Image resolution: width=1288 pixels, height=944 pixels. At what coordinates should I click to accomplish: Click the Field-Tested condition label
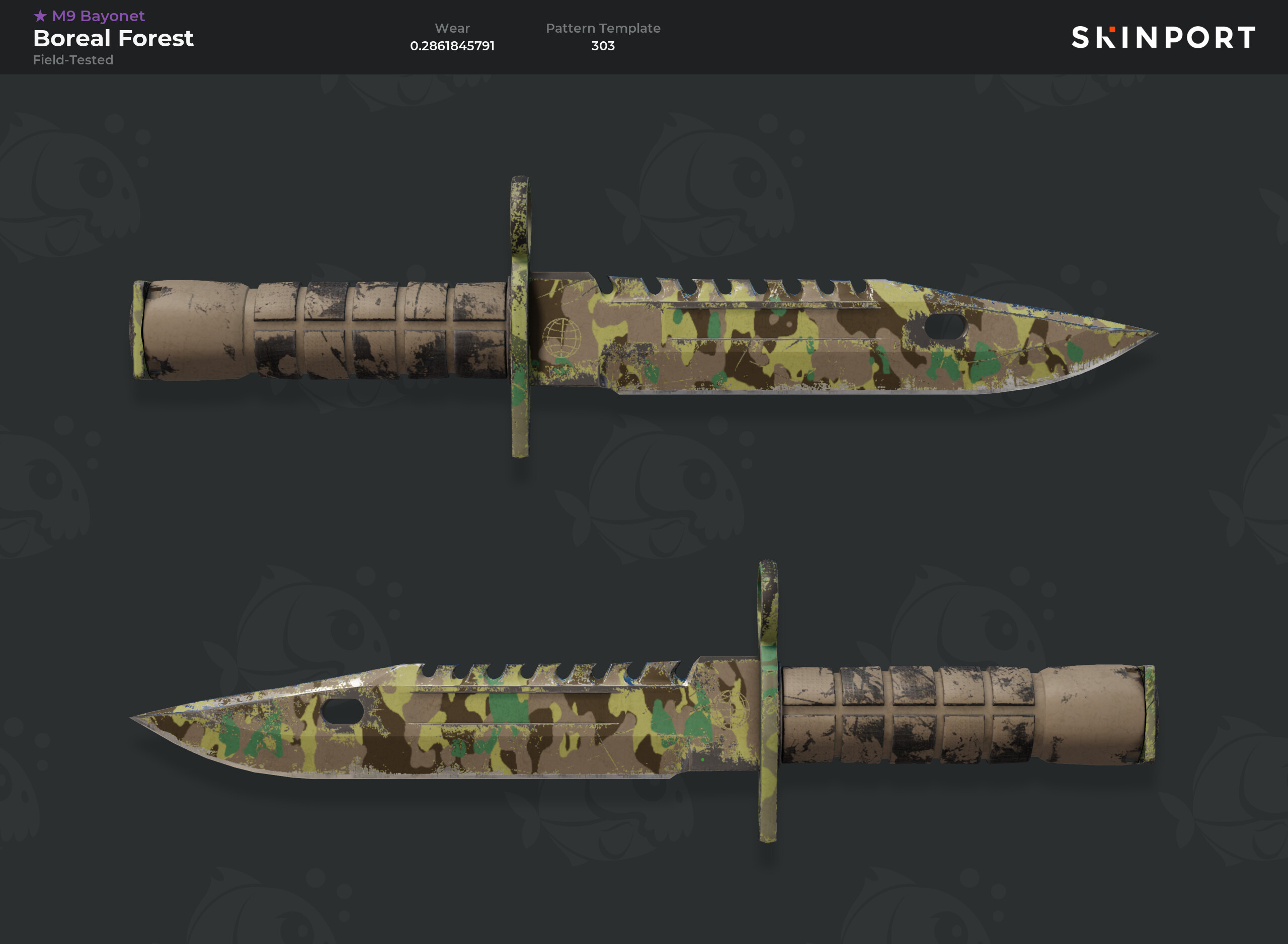coord(73,60)
